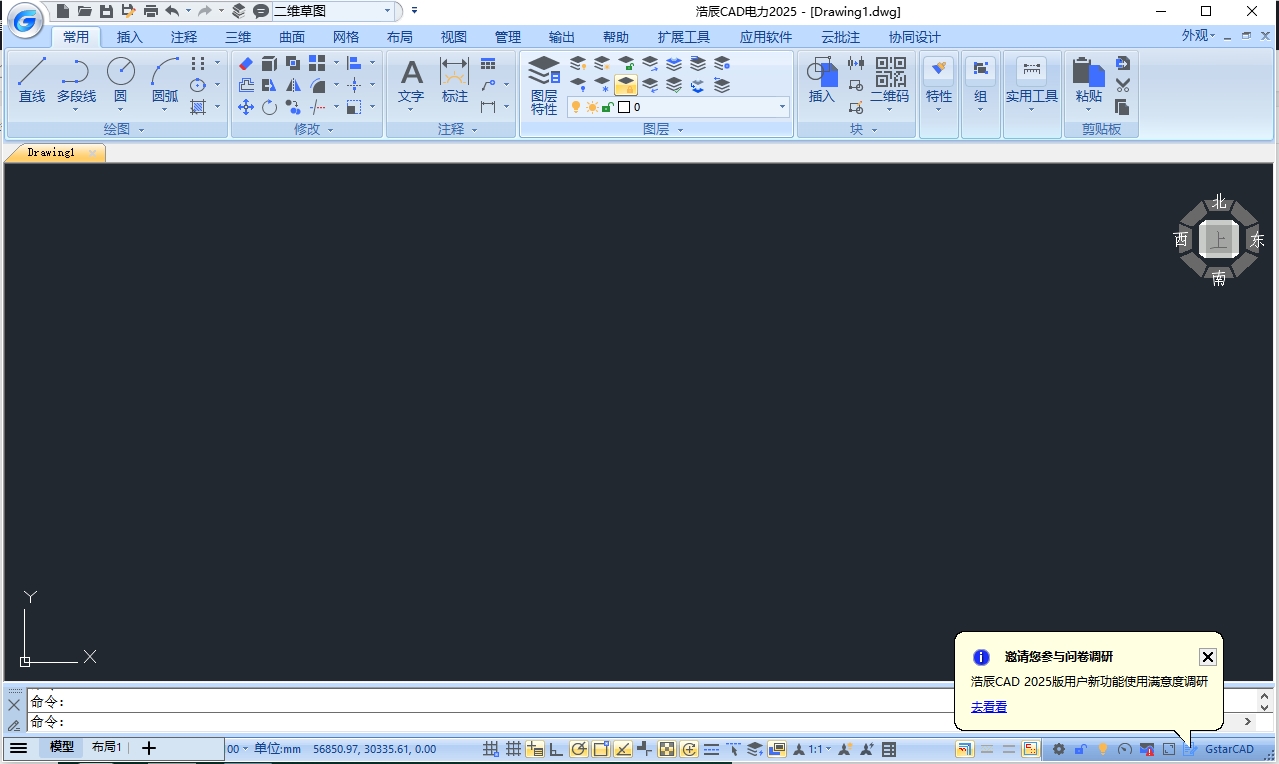
Task: Click the Cut scissors icon in clipboard panel
Action: pos(1123,85)
